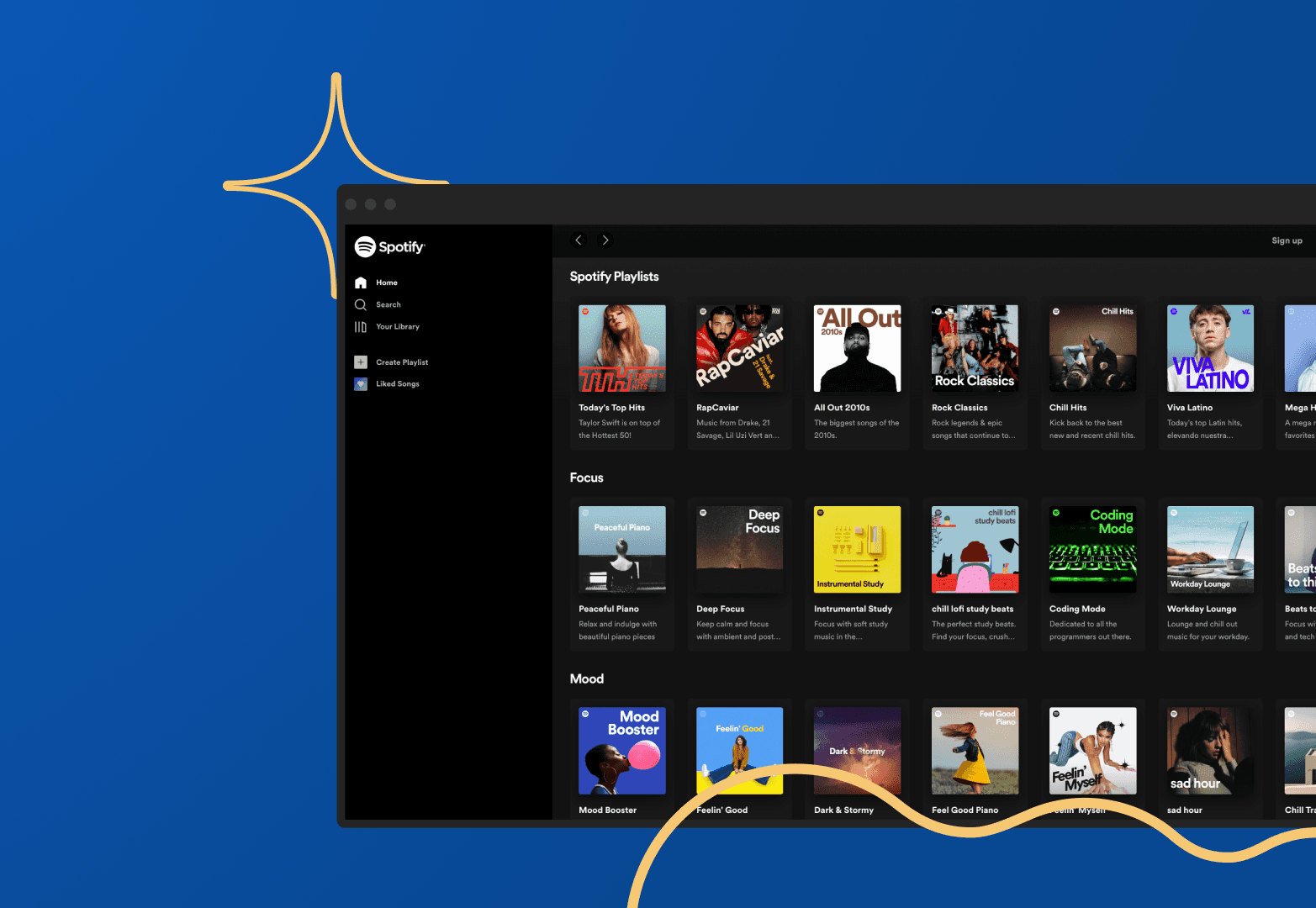Open Peaceful Piano cover art
The image size is (1316, 908).
[622, 549]
